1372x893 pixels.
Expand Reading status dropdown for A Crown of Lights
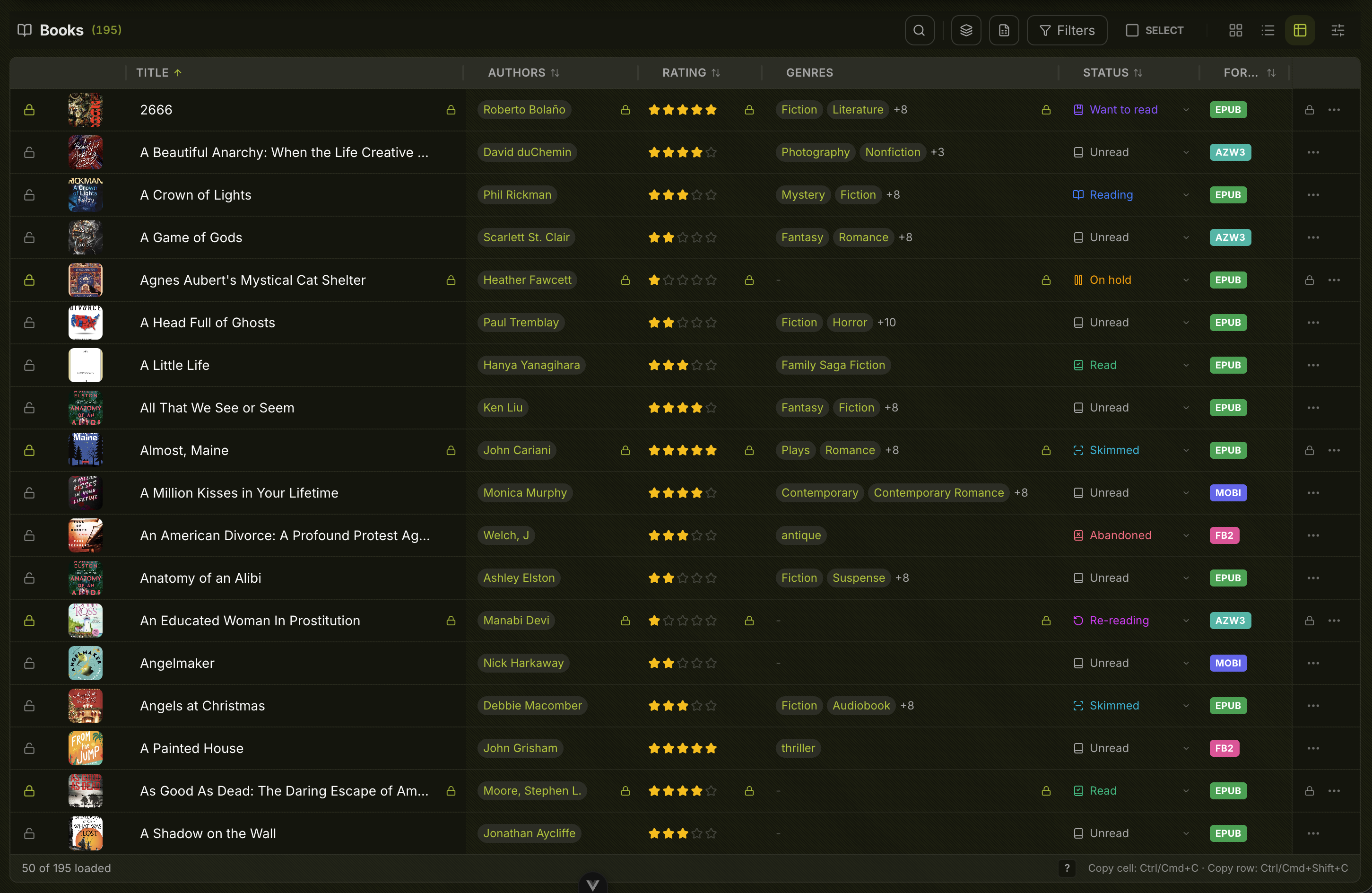(1186, 195)
